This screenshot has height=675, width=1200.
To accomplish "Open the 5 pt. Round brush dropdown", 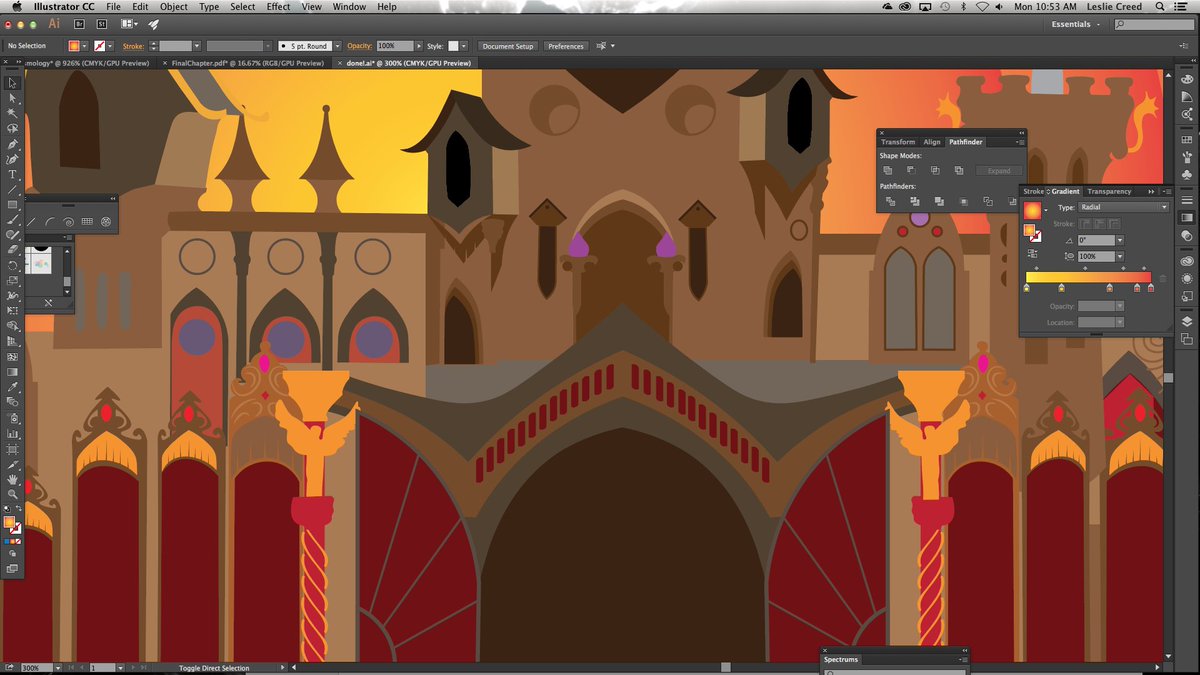I will click(x=337, y=46).
